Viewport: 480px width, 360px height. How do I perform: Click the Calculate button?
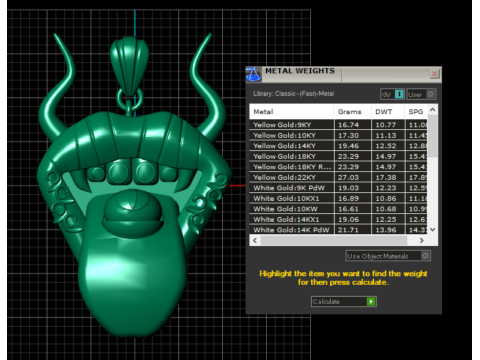(x=344, y=301)
